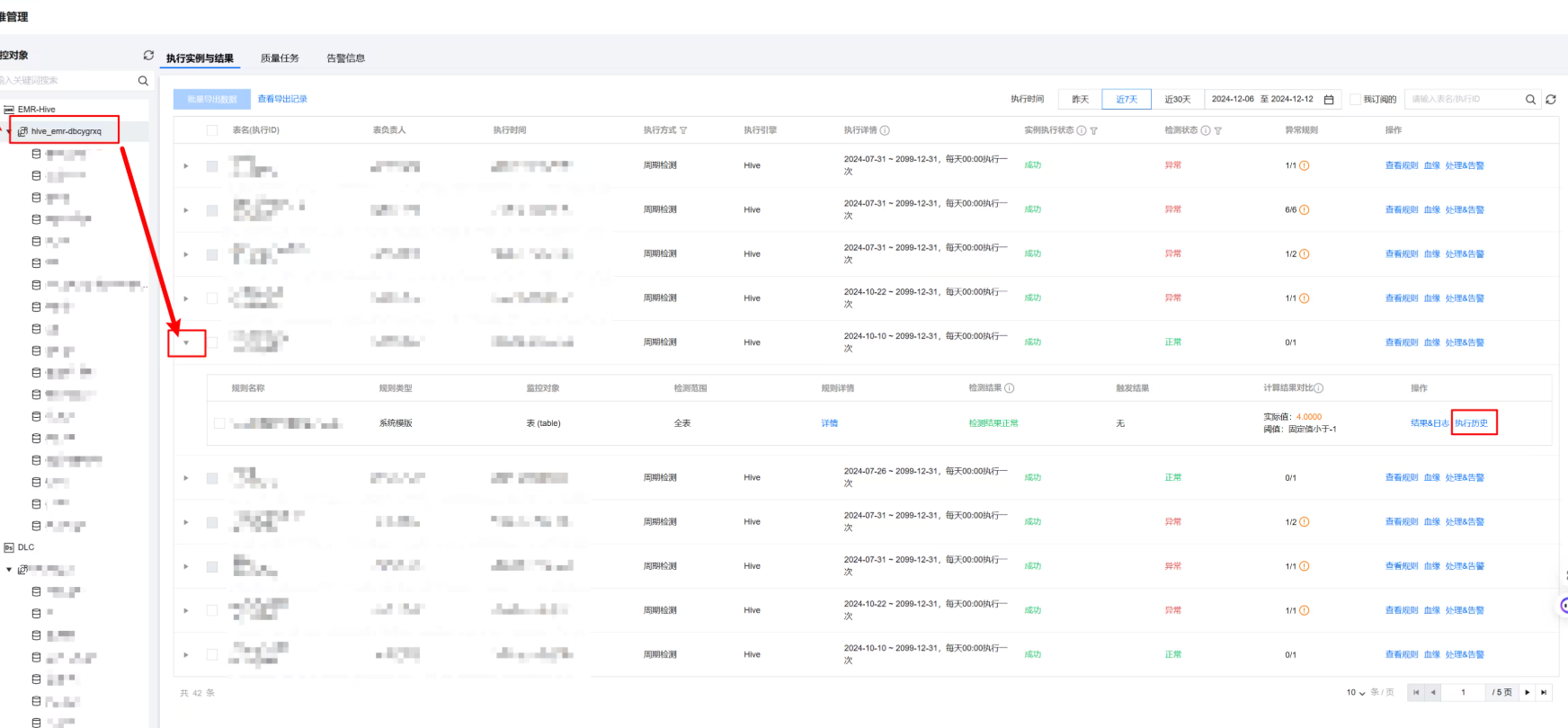Open the 告警信息 tab

tap(345, 58)
